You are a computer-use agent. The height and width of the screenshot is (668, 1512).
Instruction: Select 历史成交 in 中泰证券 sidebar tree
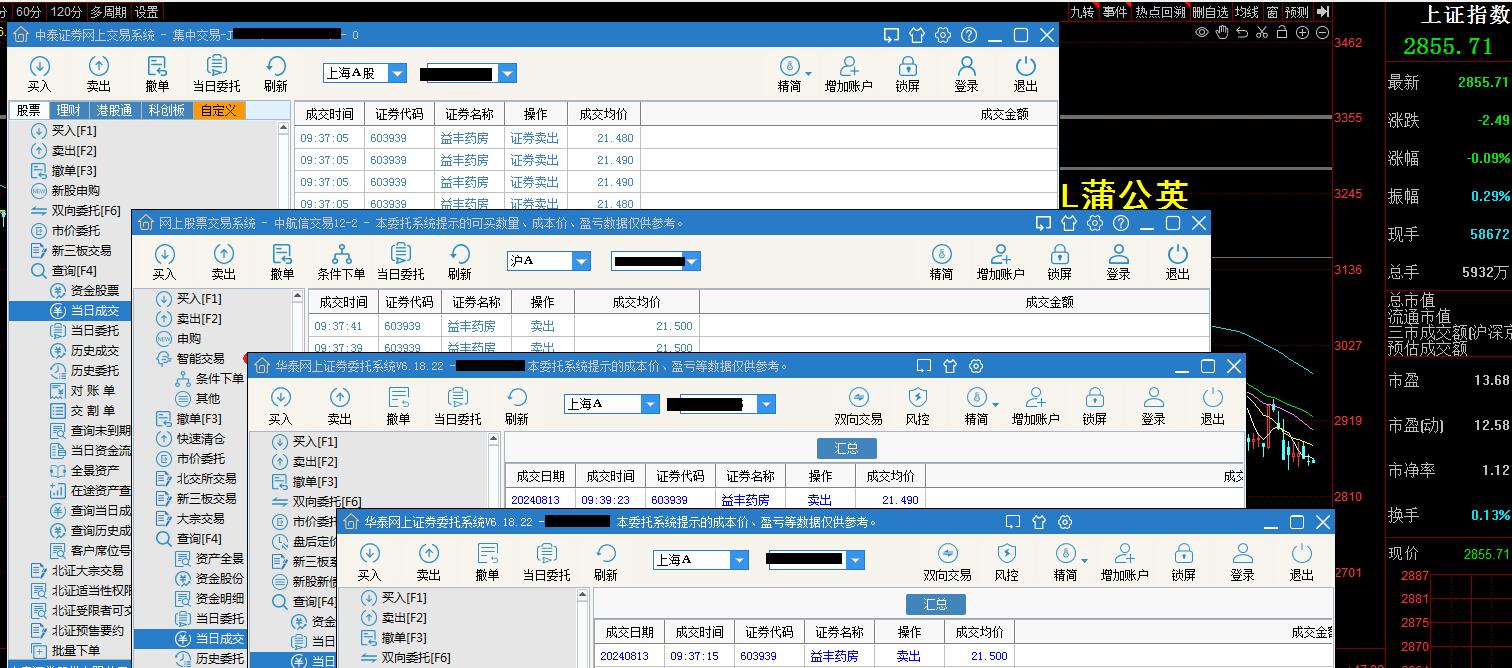(x=94, y=350)
